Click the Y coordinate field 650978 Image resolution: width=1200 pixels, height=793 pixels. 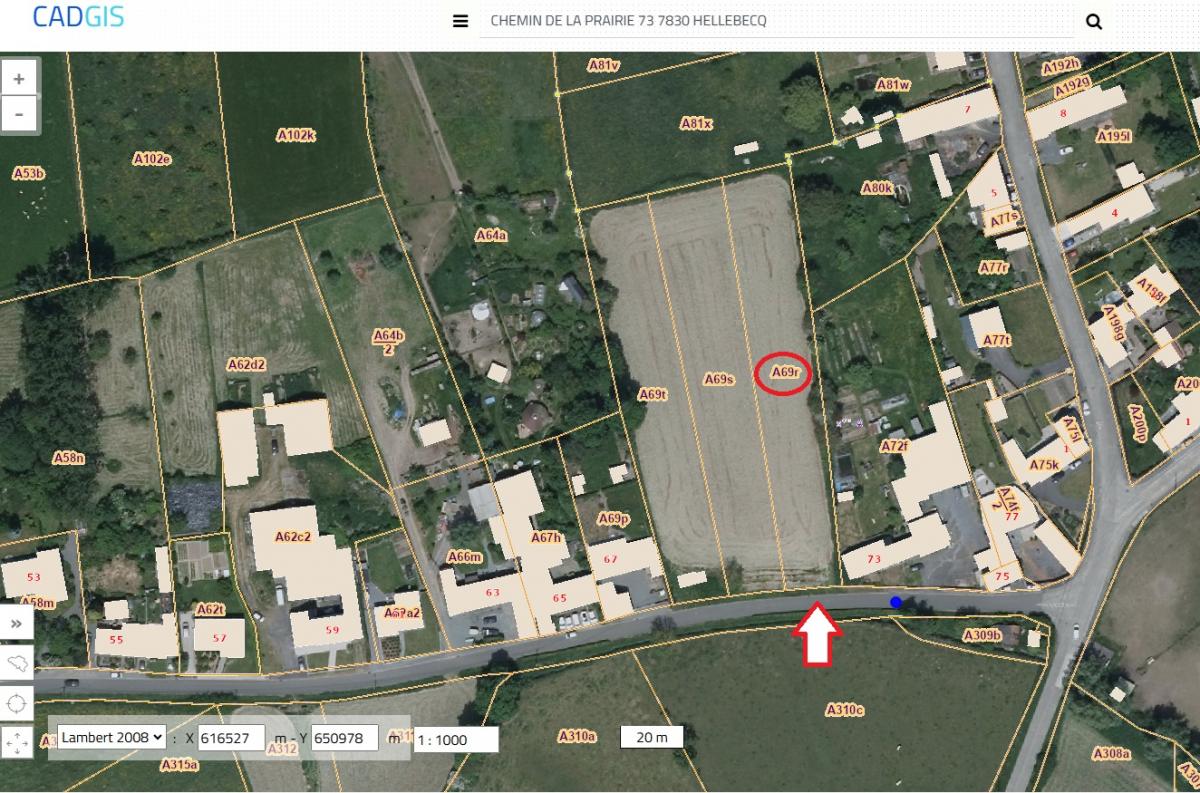click(x=345, y=738)
